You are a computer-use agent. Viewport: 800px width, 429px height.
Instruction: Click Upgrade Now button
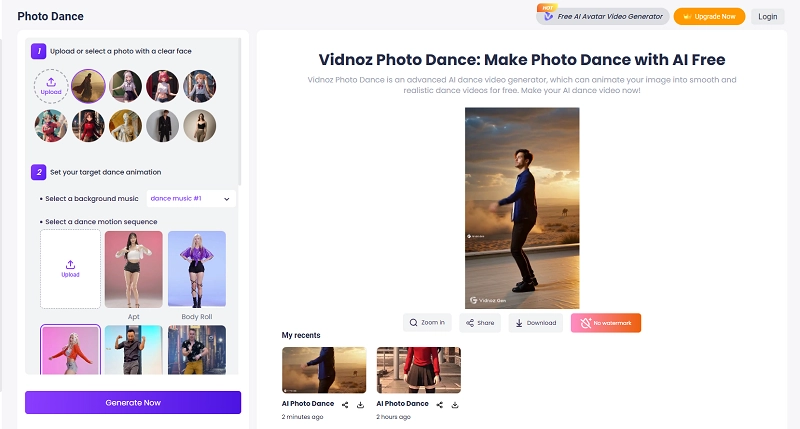[709, 16]
